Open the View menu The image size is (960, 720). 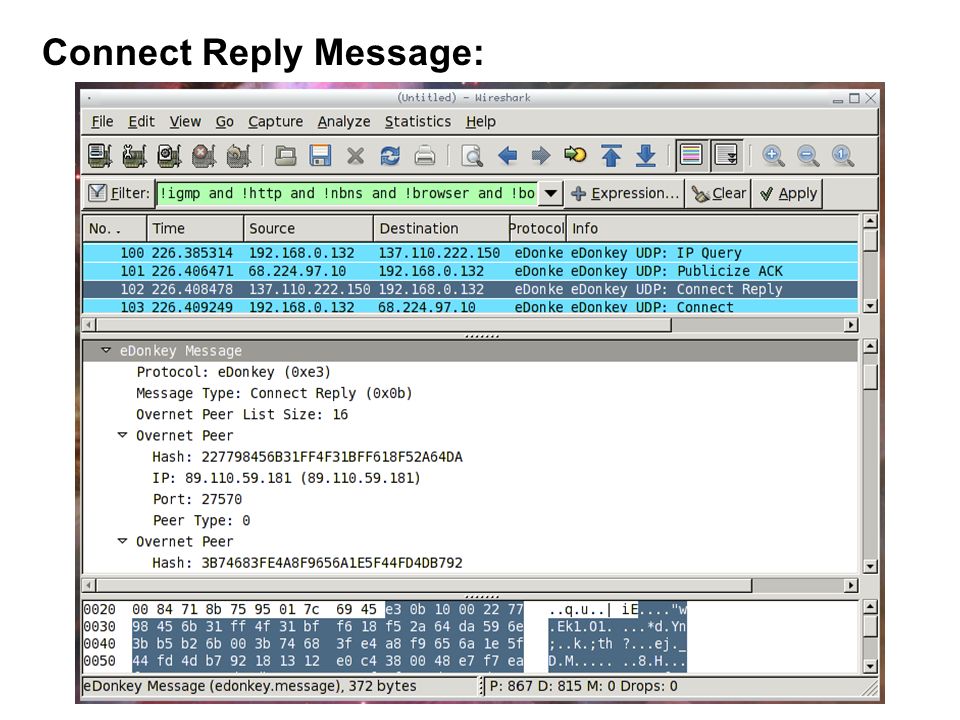[x=185, y=122]
